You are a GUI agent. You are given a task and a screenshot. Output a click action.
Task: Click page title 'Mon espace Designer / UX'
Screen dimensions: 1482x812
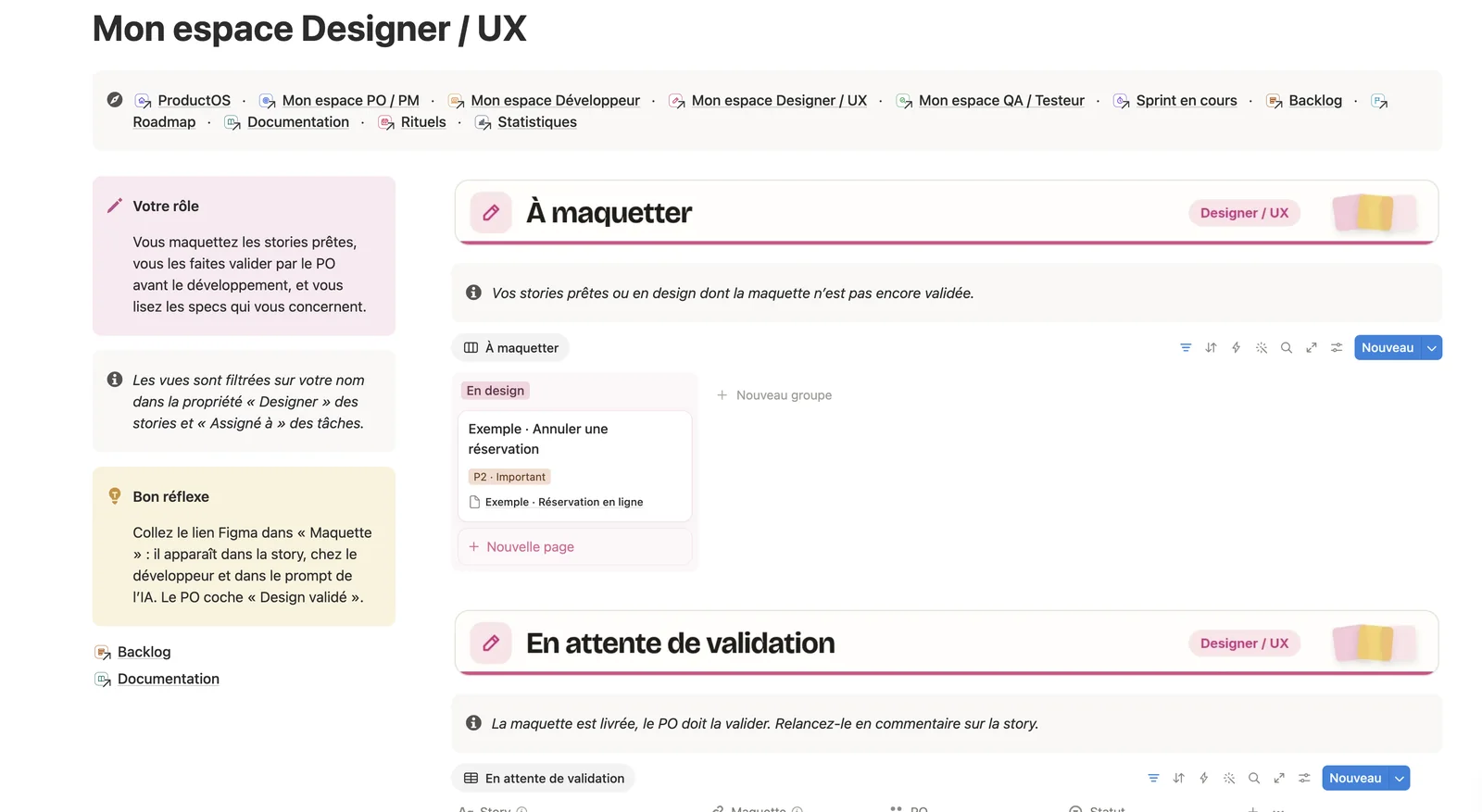[x=309, y=29]
